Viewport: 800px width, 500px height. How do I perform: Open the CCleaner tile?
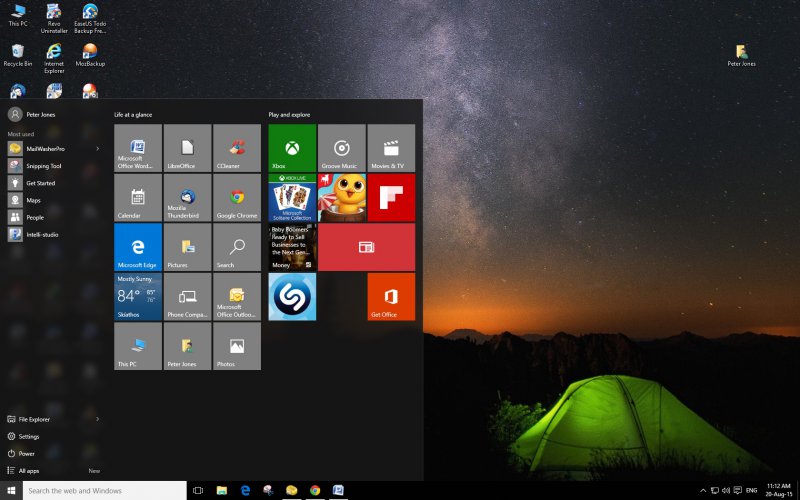click(237, 148)
